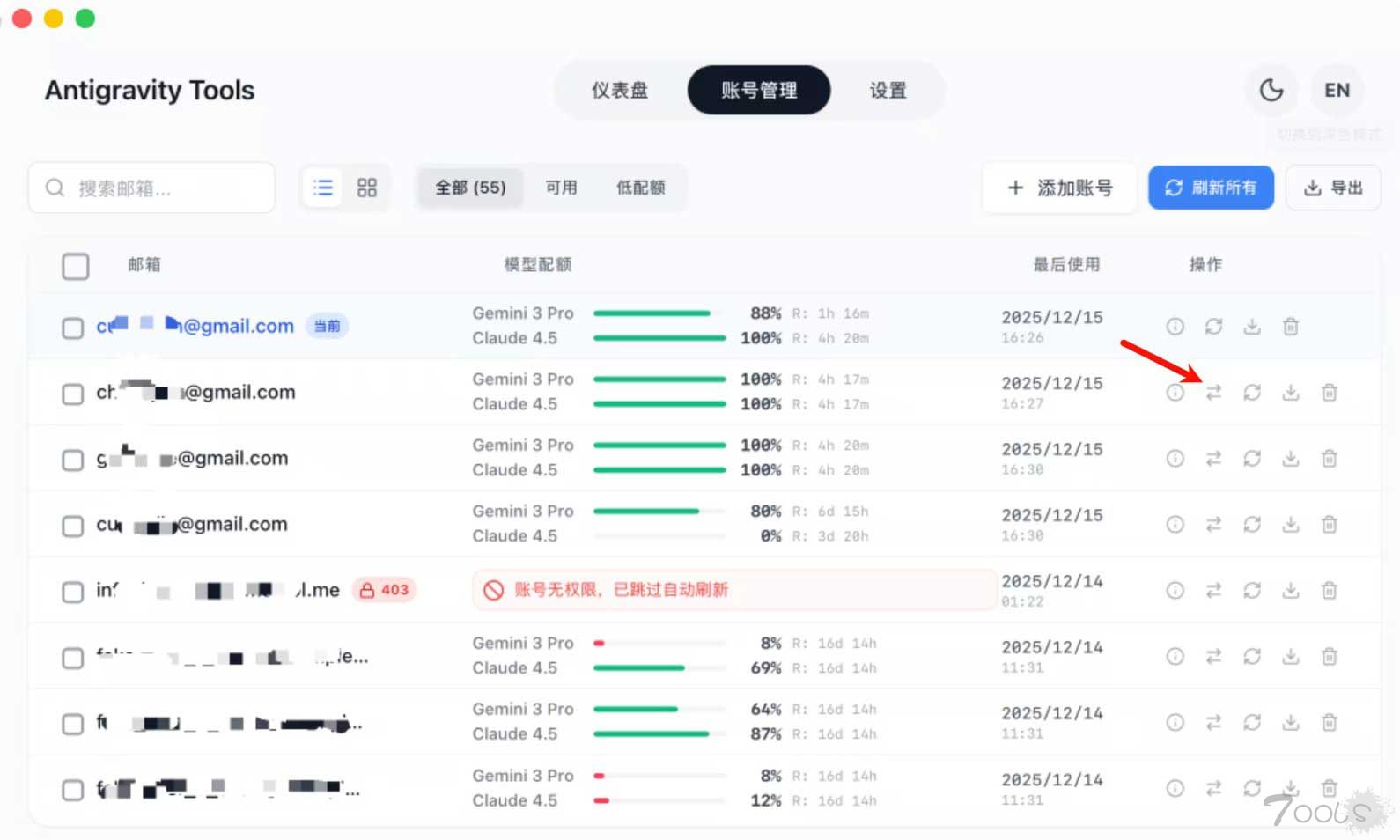Tick the select-all checkbox beside 邮箱 header
Screen dimensions: 1400x840
(76, 266)
